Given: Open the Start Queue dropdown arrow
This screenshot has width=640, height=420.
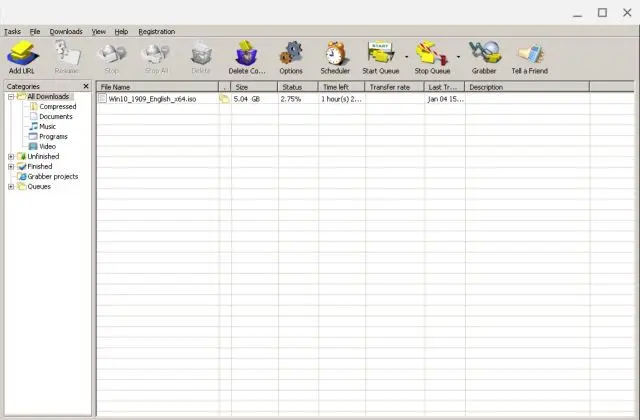Looking at the screenshot, I should (x=406, y=57).
